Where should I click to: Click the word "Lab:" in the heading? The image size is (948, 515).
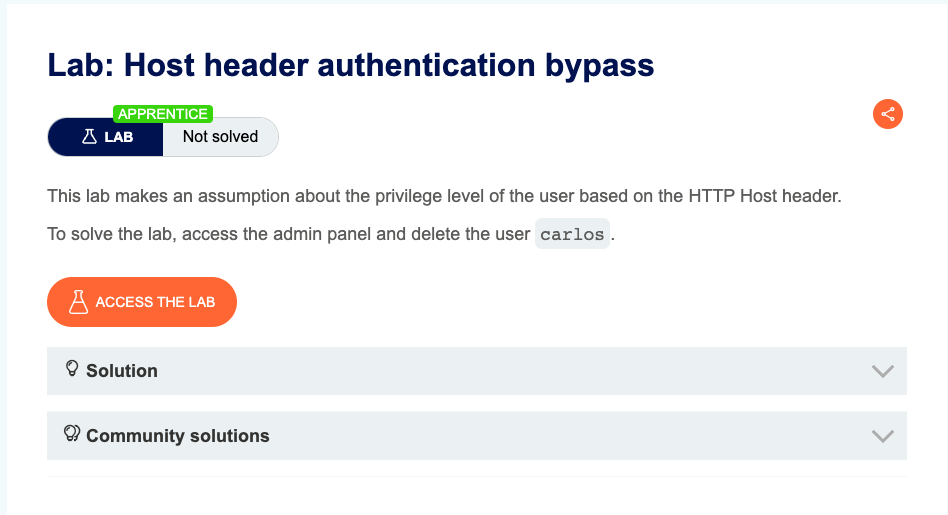click(83, 66)
